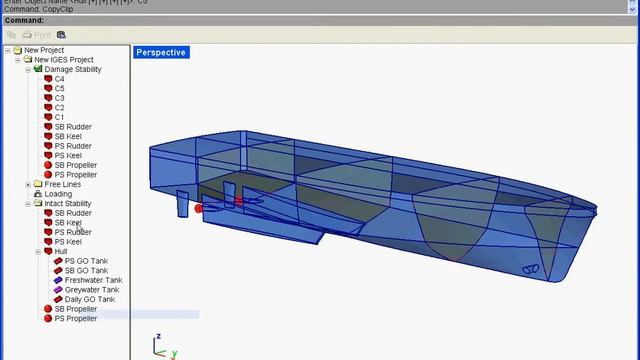Screen dimensions: 640x360
Task: Click the 'Command: CopyClip' history line
Action: coord(39,9)
